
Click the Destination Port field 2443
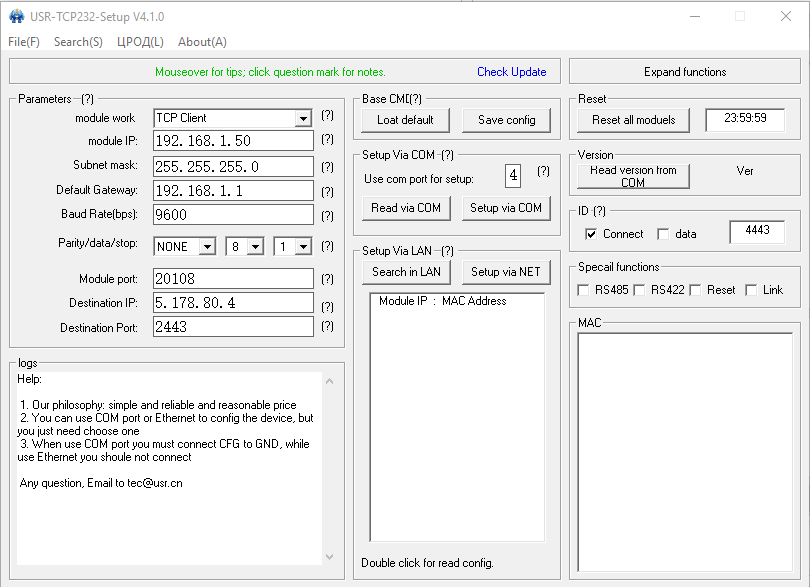[x=233, y=327]
